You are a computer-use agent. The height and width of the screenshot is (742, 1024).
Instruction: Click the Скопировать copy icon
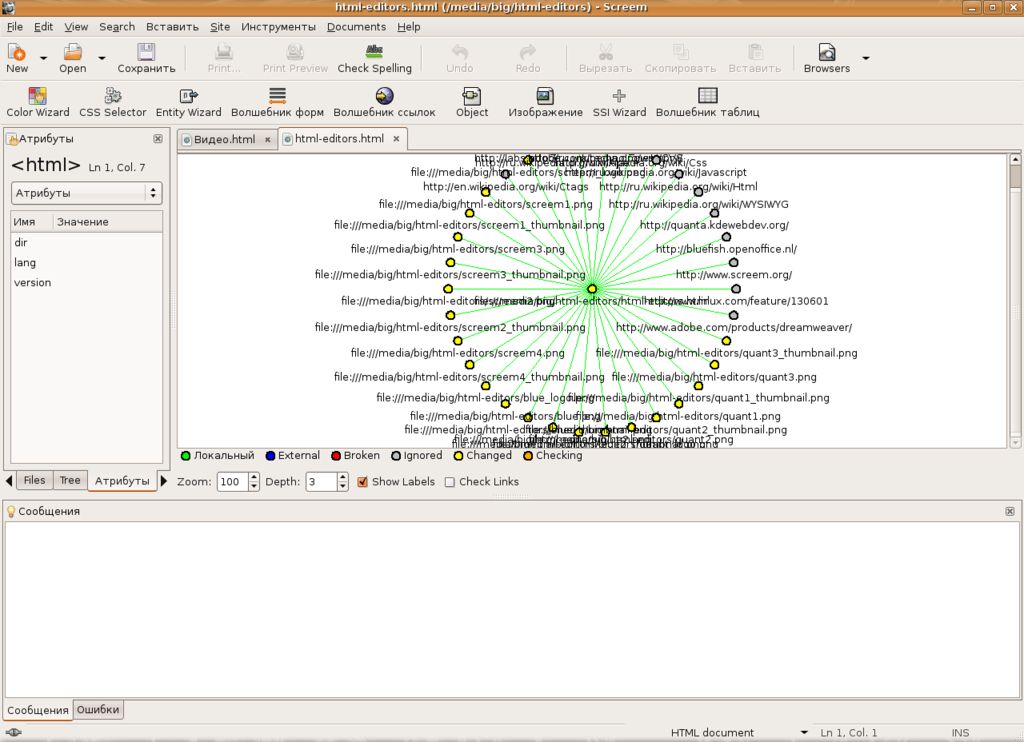tap(680, 52)
